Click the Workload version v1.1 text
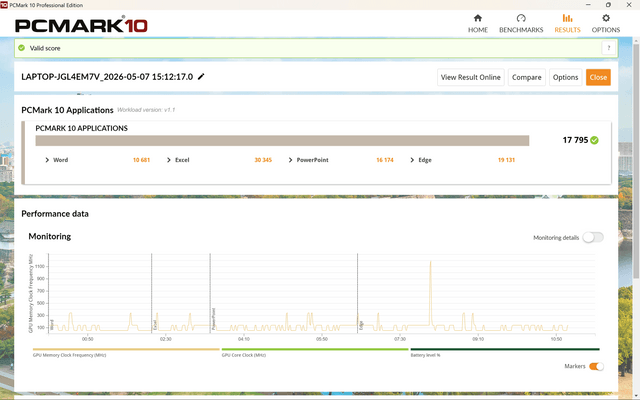 point(146,110)
